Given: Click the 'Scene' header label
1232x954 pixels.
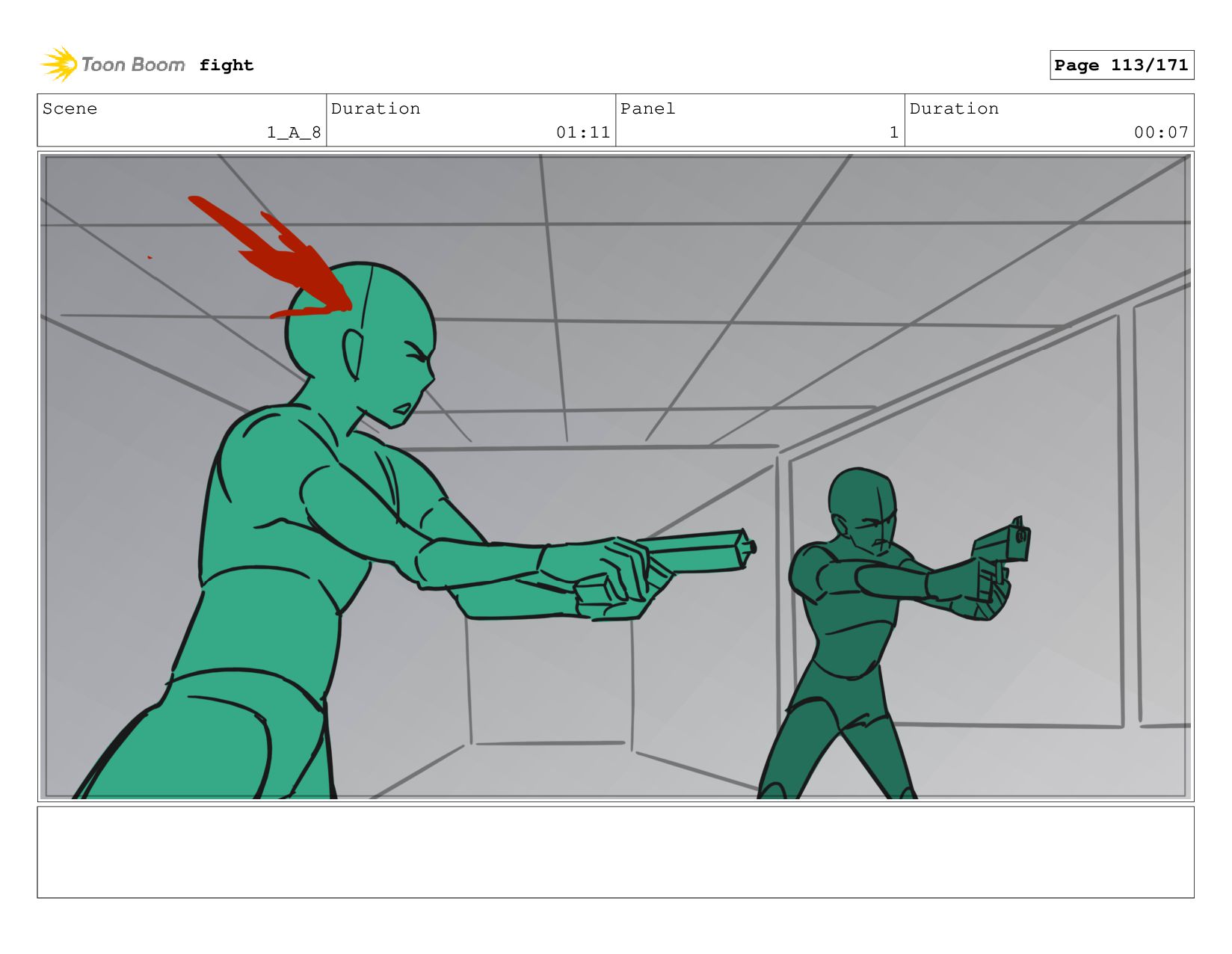Looking at the screenshot, I should 70,108.
